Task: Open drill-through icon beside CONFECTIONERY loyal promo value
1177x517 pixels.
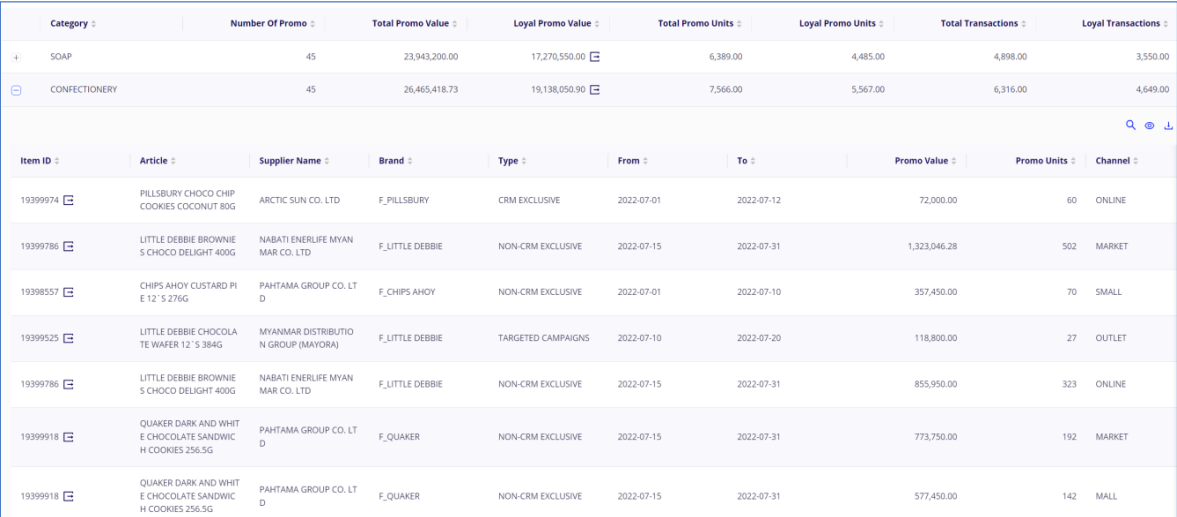Action: 595,90
